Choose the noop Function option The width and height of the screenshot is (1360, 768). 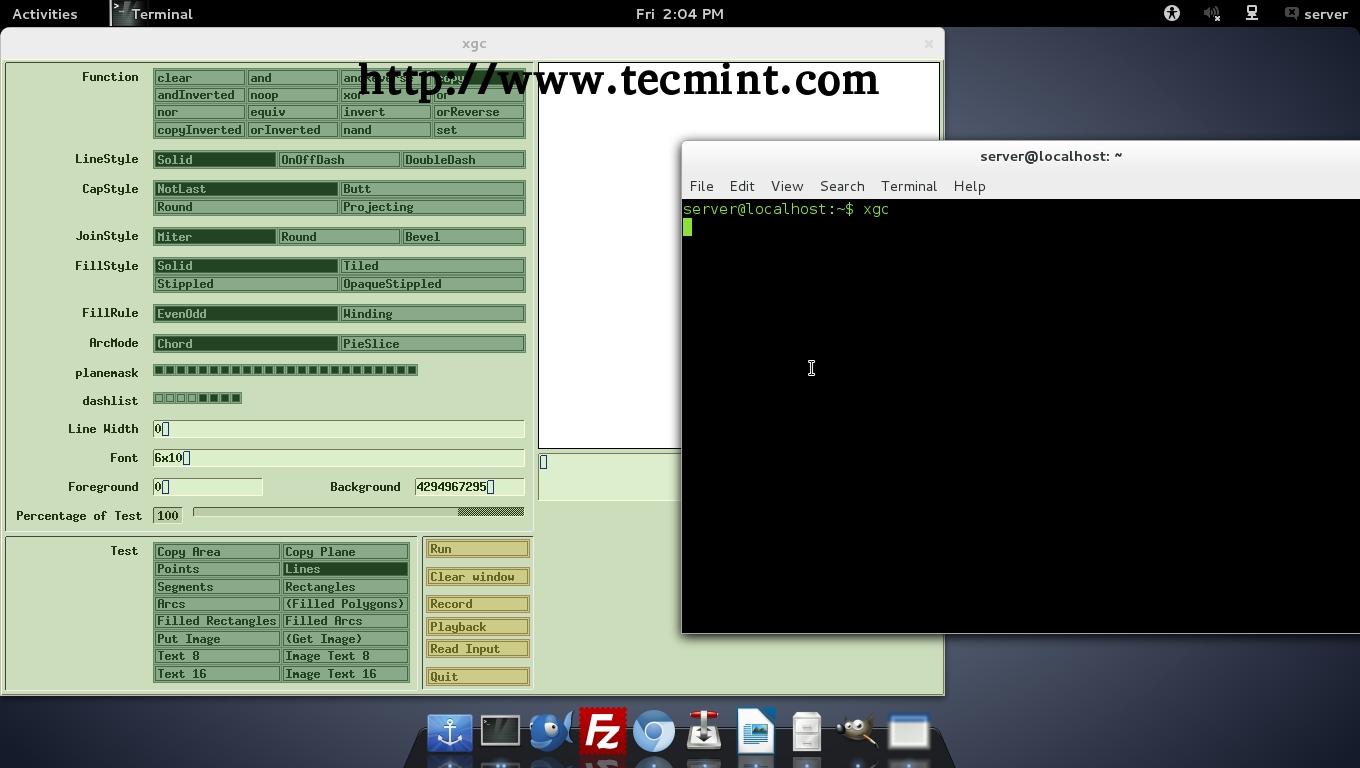point(292,95)
